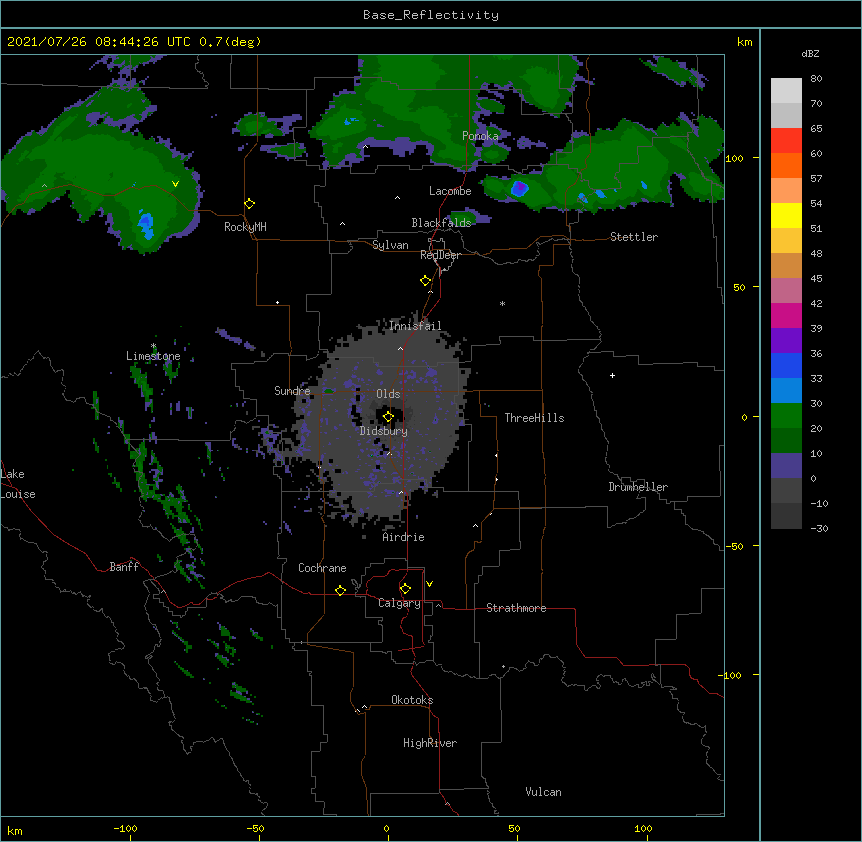
Task: Click the Blackfalds town label
Action: tap(441, 223)
